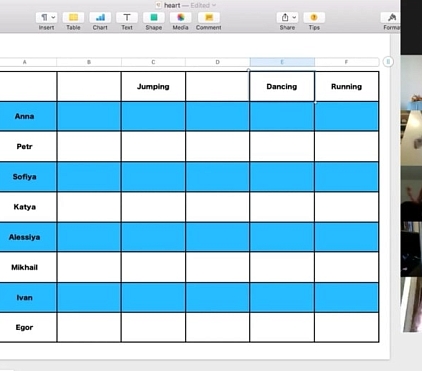Select the Anna row name cell
This screenshot has height=371, width=422.
25,116
